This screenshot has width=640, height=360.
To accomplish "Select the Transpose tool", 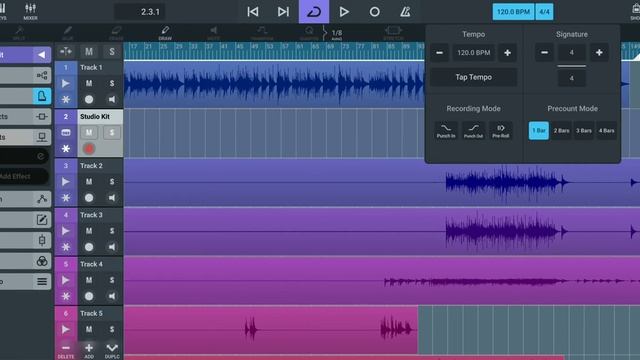I will click(262, 33).
